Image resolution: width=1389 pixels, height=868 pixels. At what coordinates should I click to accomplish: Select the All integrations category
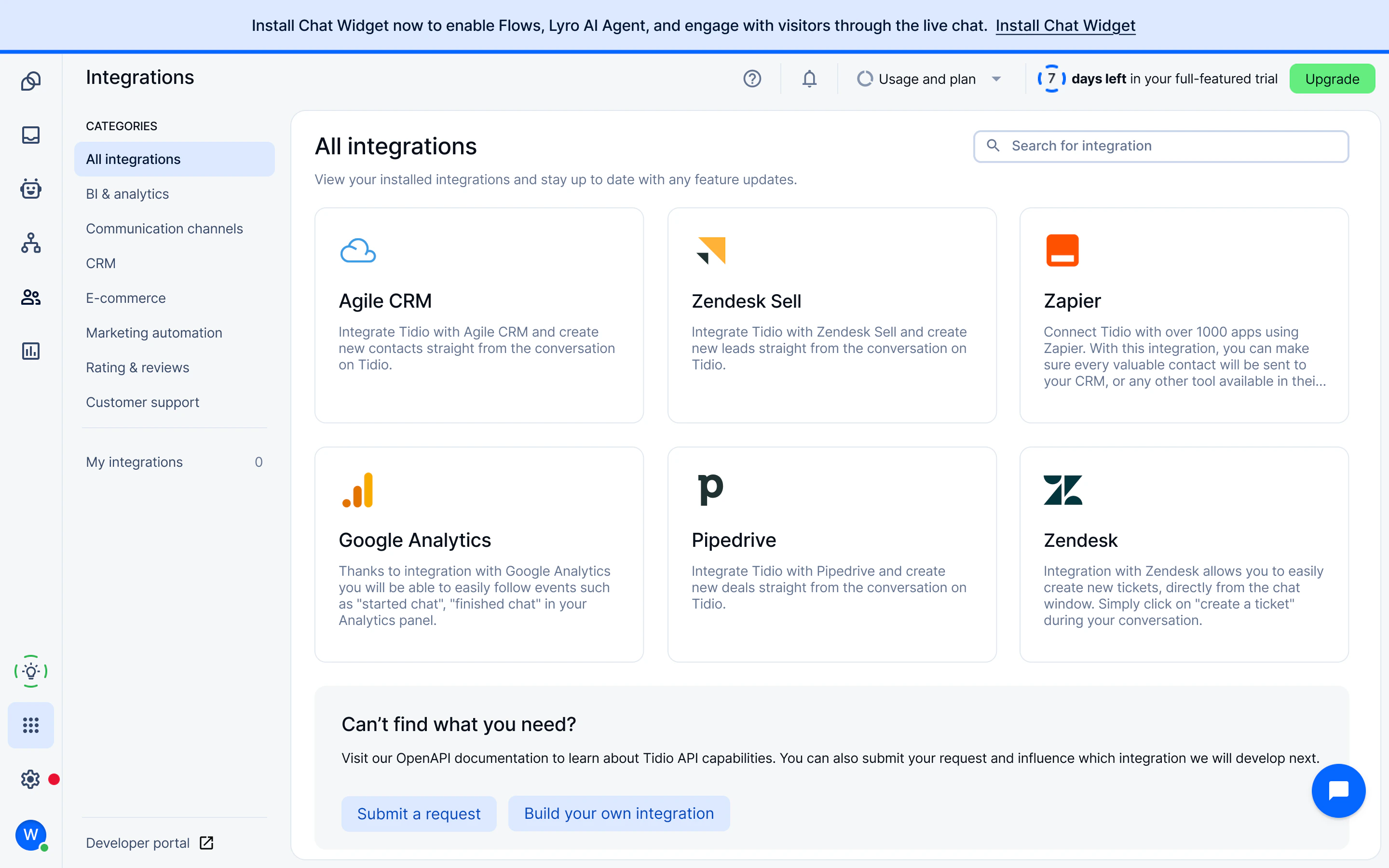(175, 159)
